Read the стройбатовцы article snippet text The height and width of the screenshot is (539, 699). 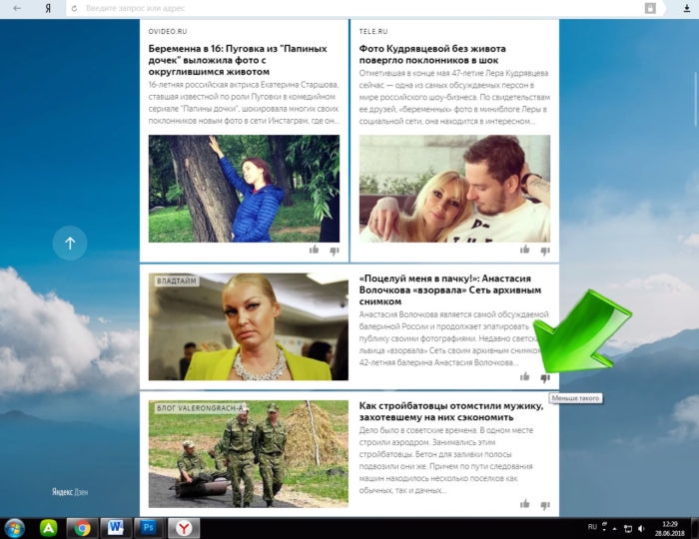click(447, 460)
